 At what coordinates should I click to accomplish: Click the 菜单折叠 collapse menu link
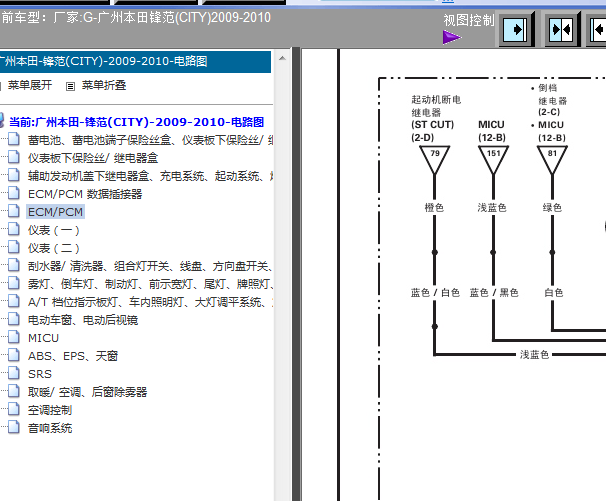[x=104, y=85]
